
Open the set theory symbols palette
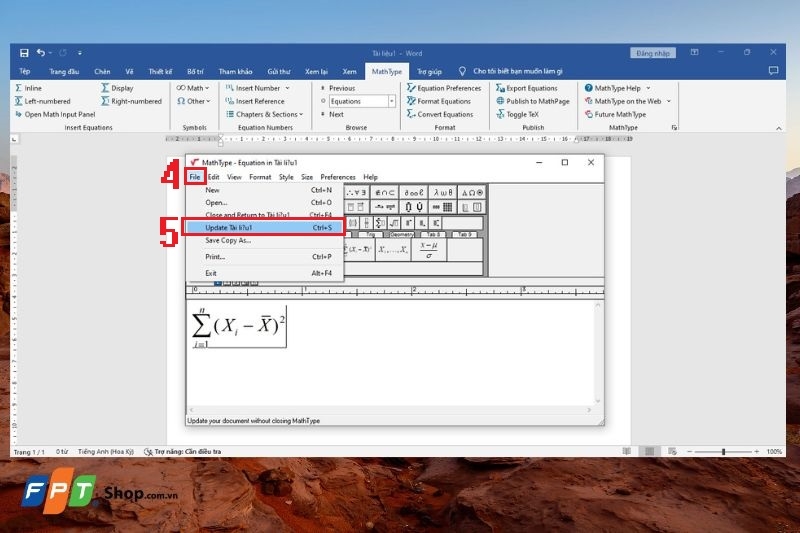[385, 192]
